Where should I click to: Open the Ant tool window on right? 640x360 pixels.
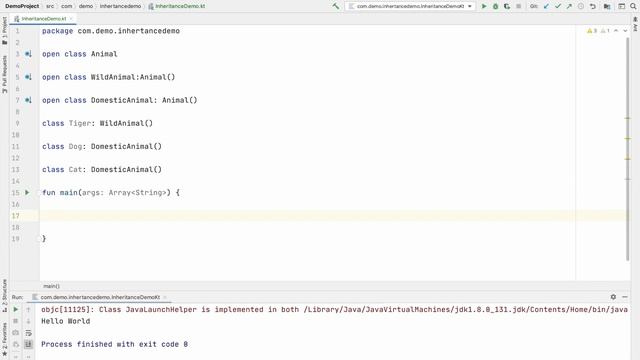(x=636, y=24)
